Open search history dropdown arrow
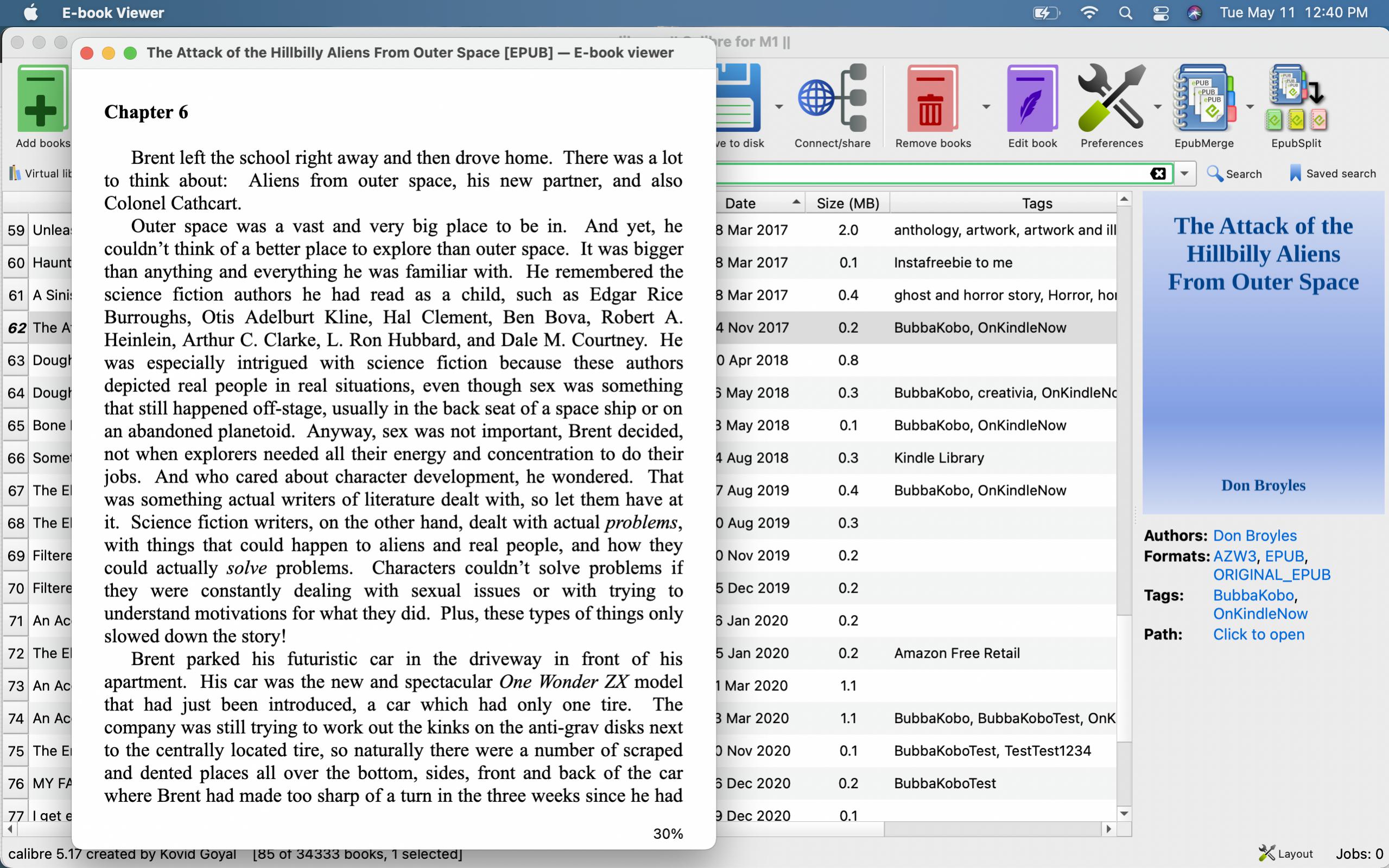The height and width of the screenshot is (868, 1389). click(x=1184, y=173)
